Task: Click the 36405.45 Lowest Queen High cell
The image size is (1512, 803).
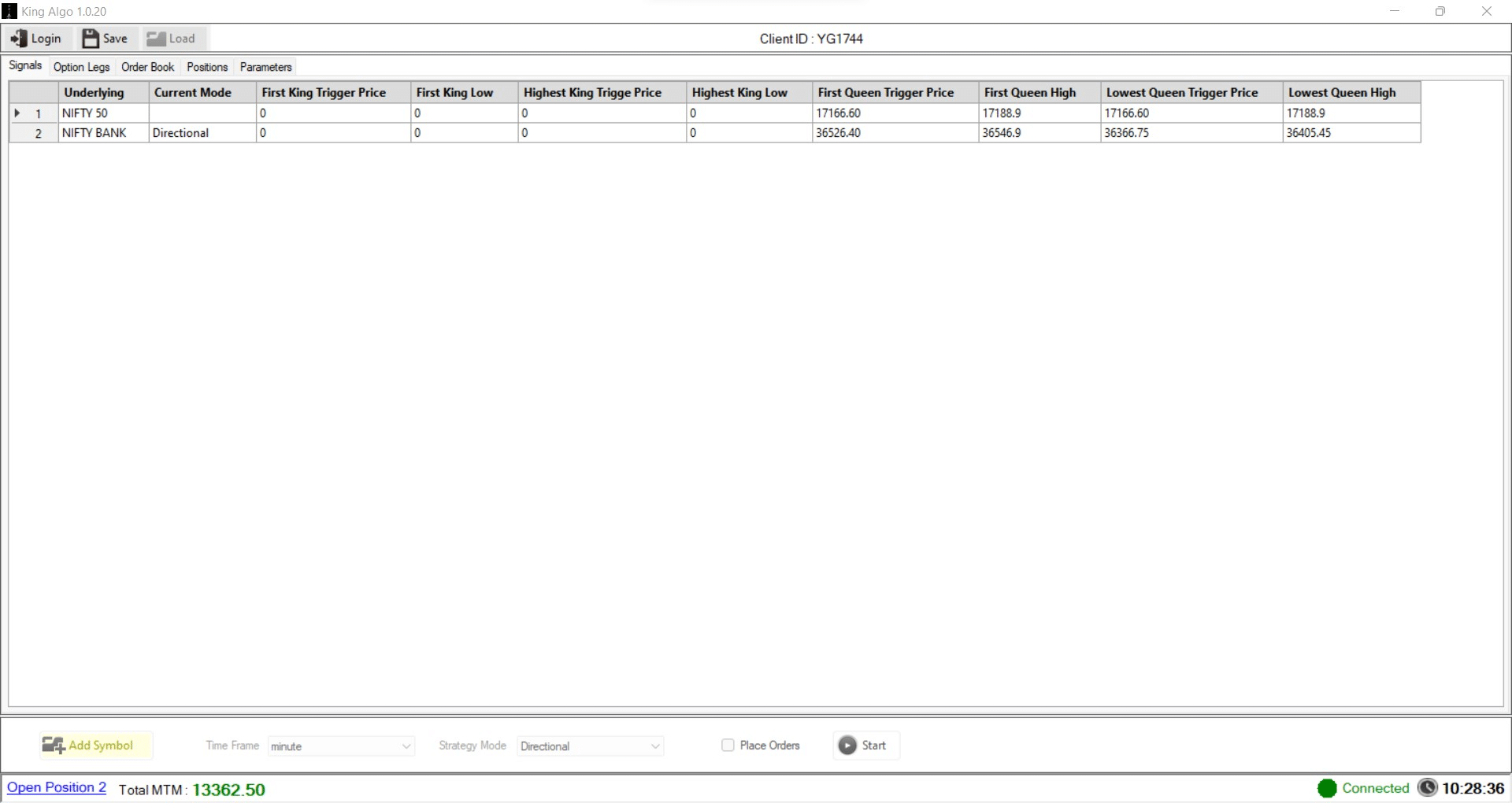Action: click(1352, 133)
